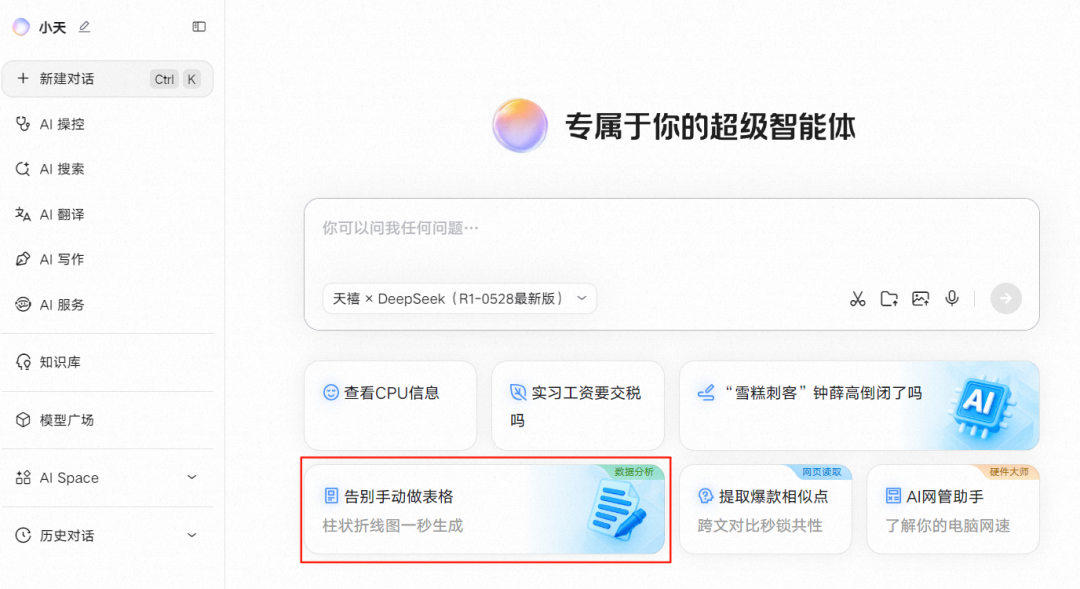The width and height of the screenshot is (1080, 589).
Task: Click the scissors screenshot icon
Action: point(857,298)
